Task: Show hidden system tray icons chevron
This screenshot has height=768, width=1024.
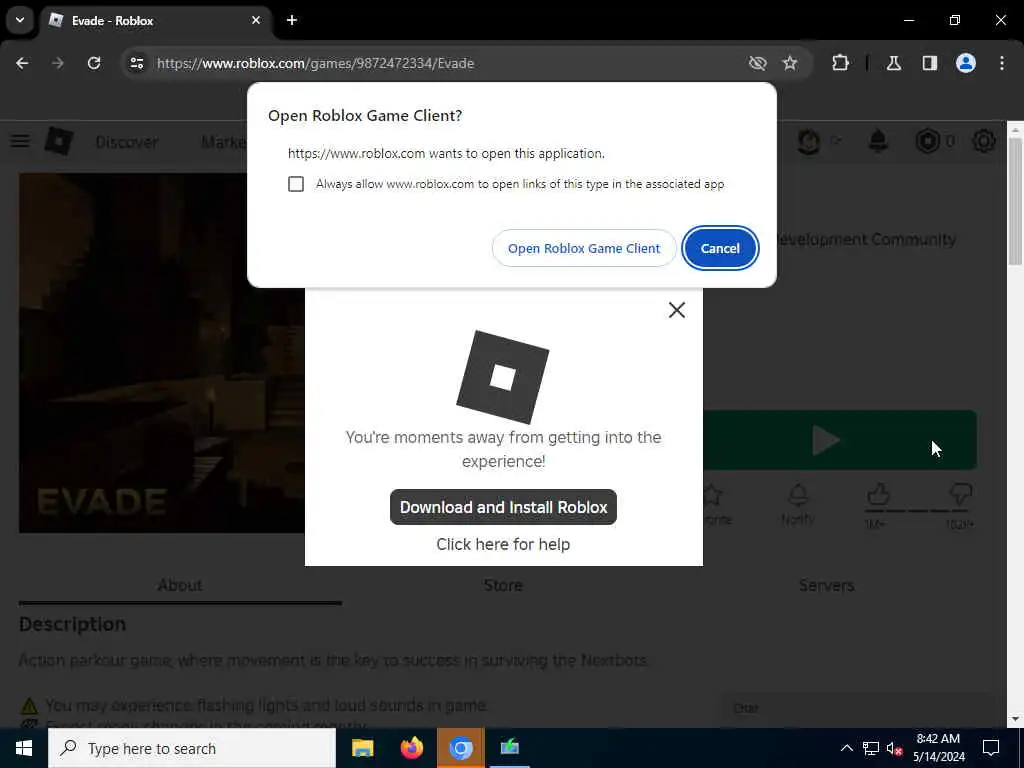Action: tap(846, 748)
